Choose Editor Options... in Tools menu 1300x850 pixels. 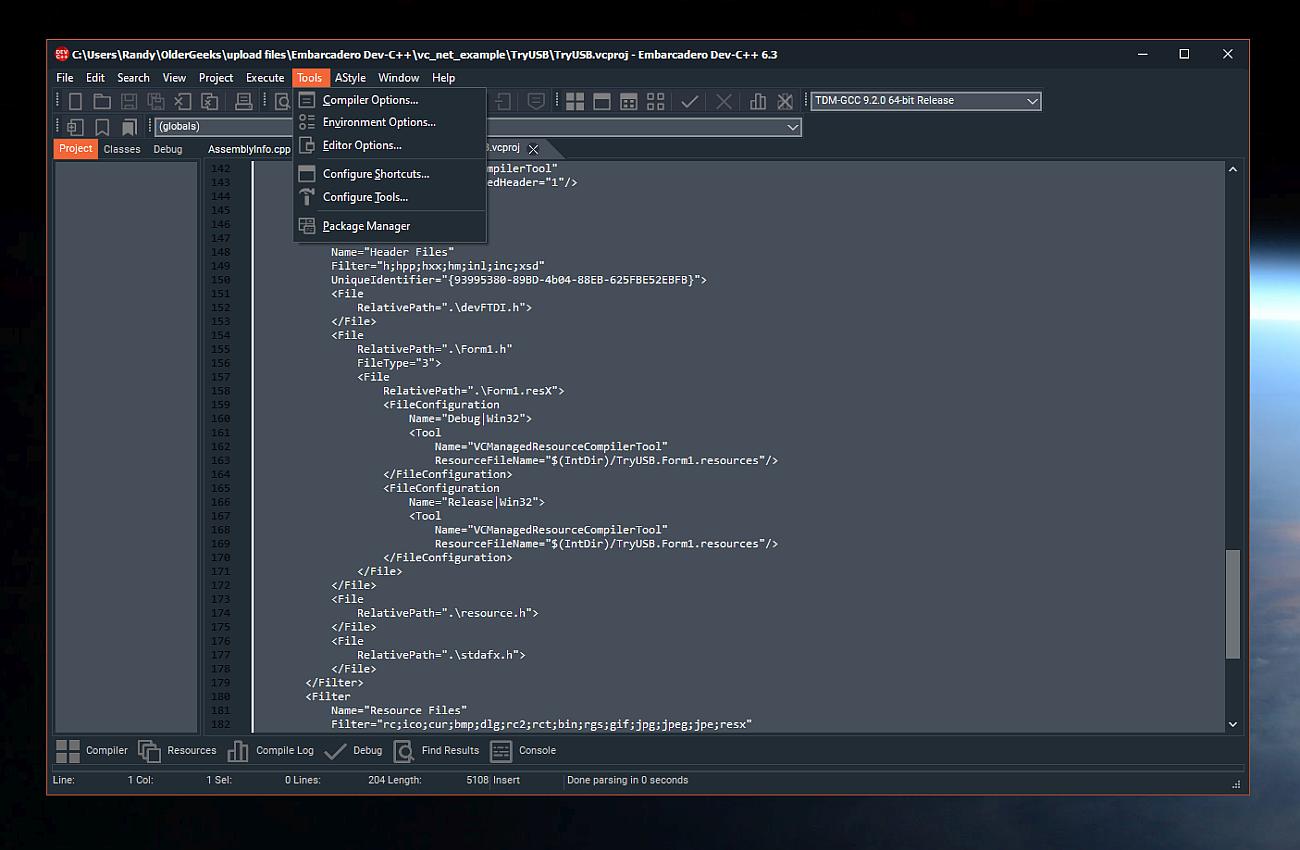pyautogui.click(x=390, y=145)
